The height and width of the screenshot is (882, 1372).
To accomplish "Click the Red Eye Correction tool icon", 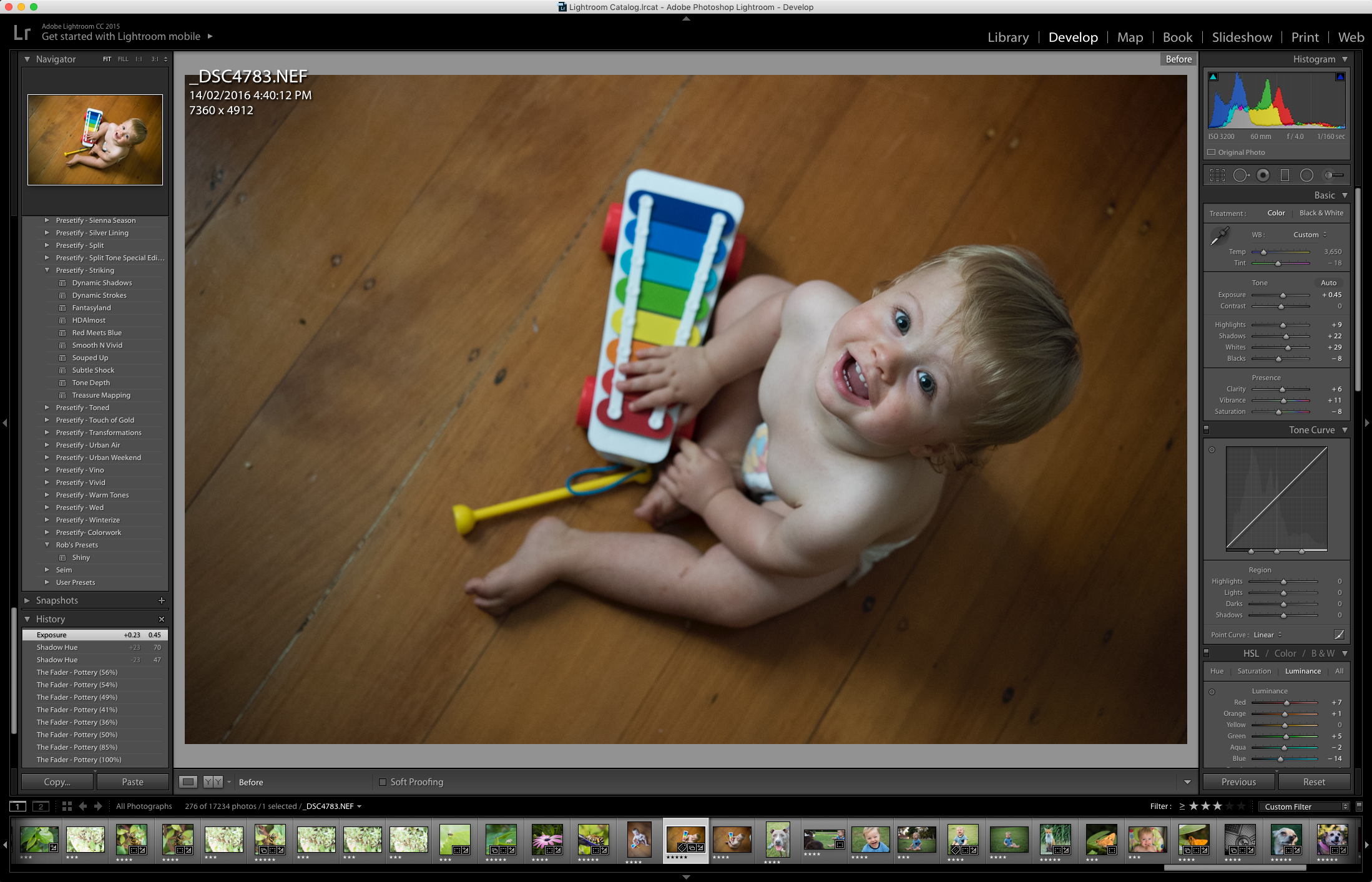I will (1263, 175).
